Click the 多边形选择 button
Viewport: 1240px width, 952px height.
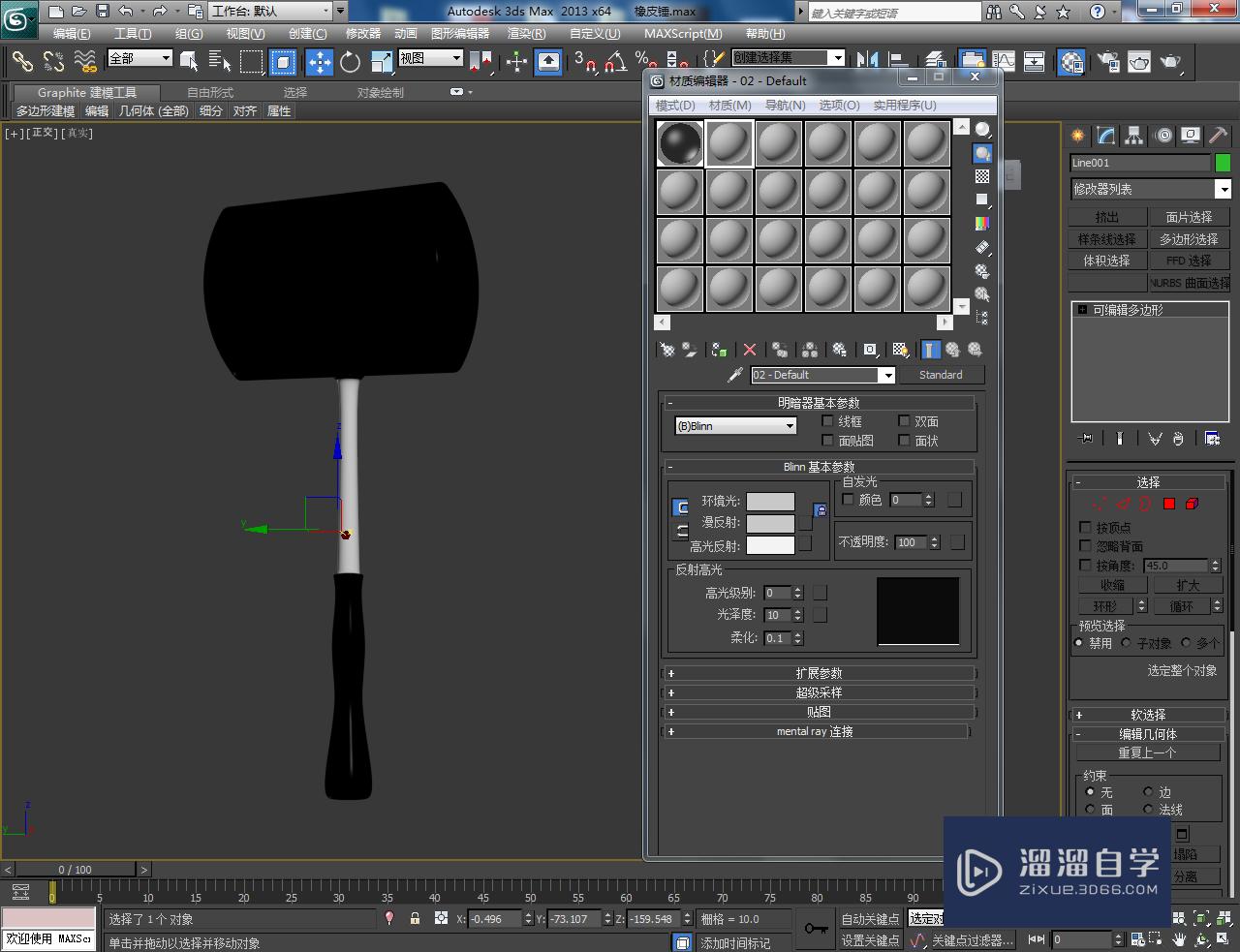[1189, 239]
